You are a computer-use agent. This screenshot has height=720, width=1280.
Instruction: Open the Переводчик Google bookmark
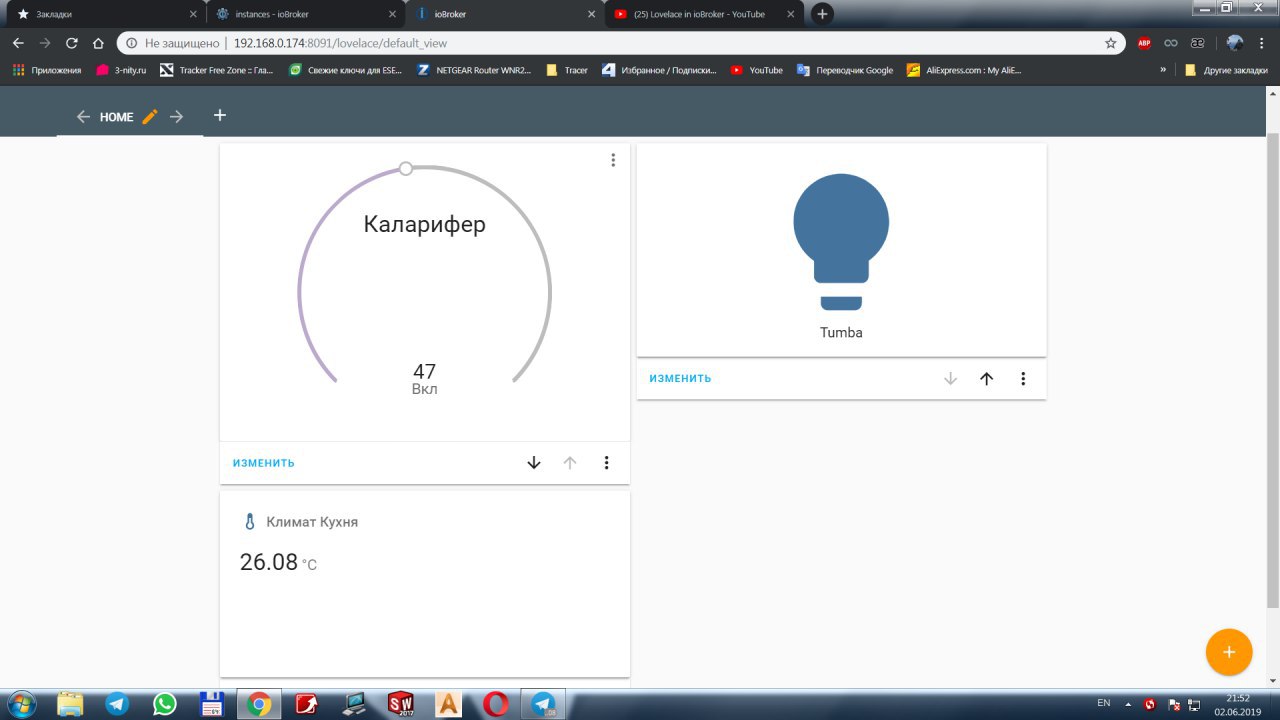point(845,70)
